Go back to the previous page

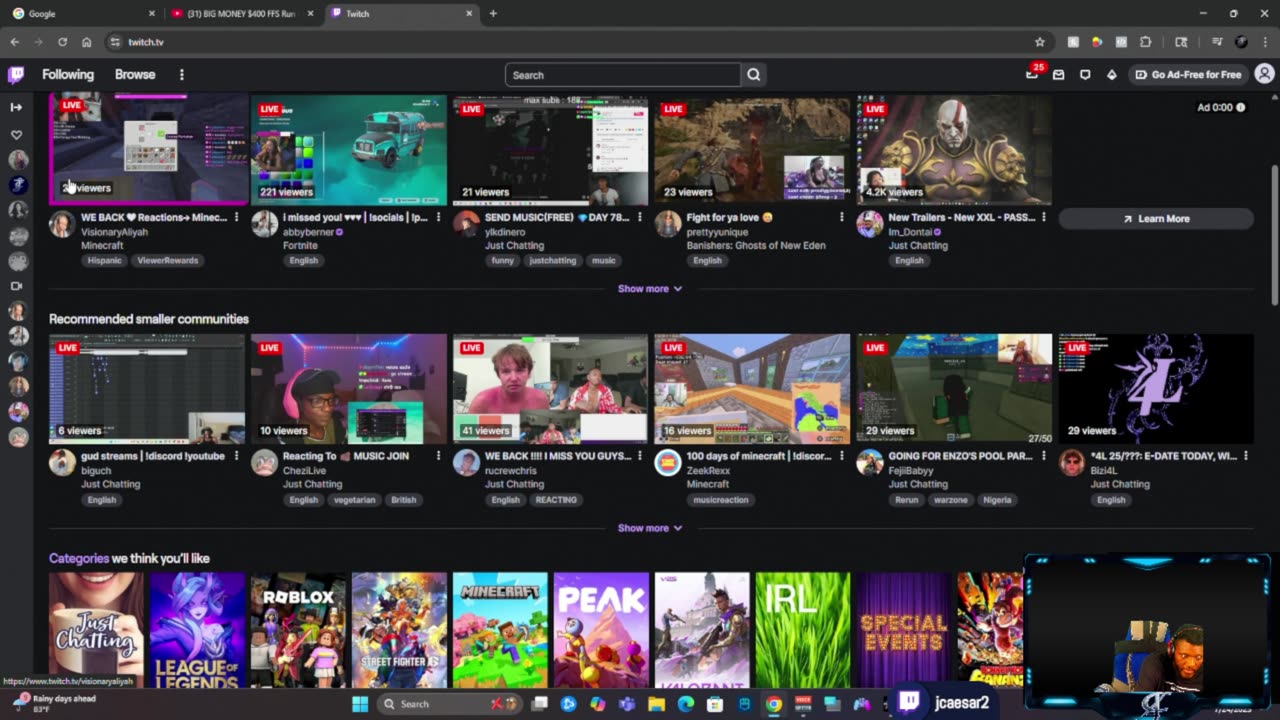[14, 42]
